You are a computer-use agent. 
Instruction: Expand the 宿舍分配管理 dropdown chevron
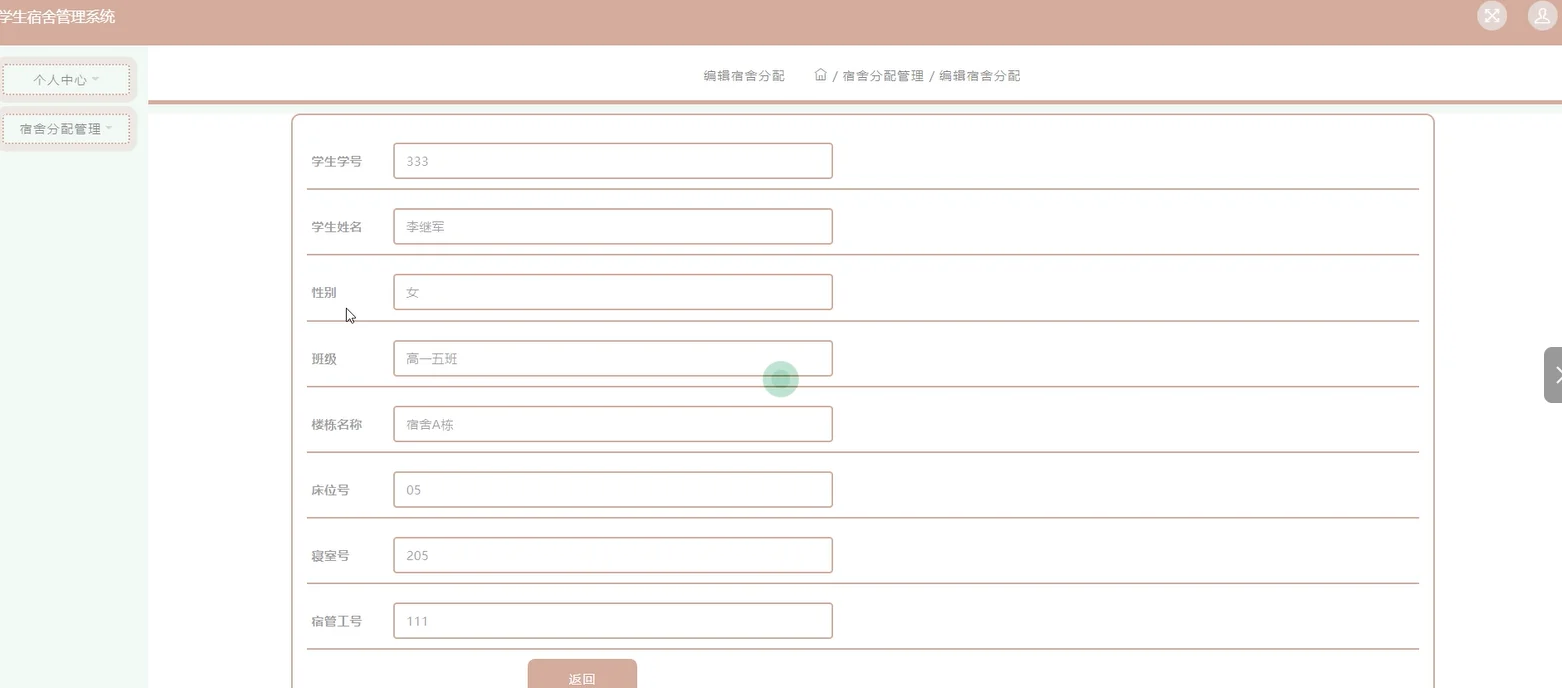pos(110,128)
